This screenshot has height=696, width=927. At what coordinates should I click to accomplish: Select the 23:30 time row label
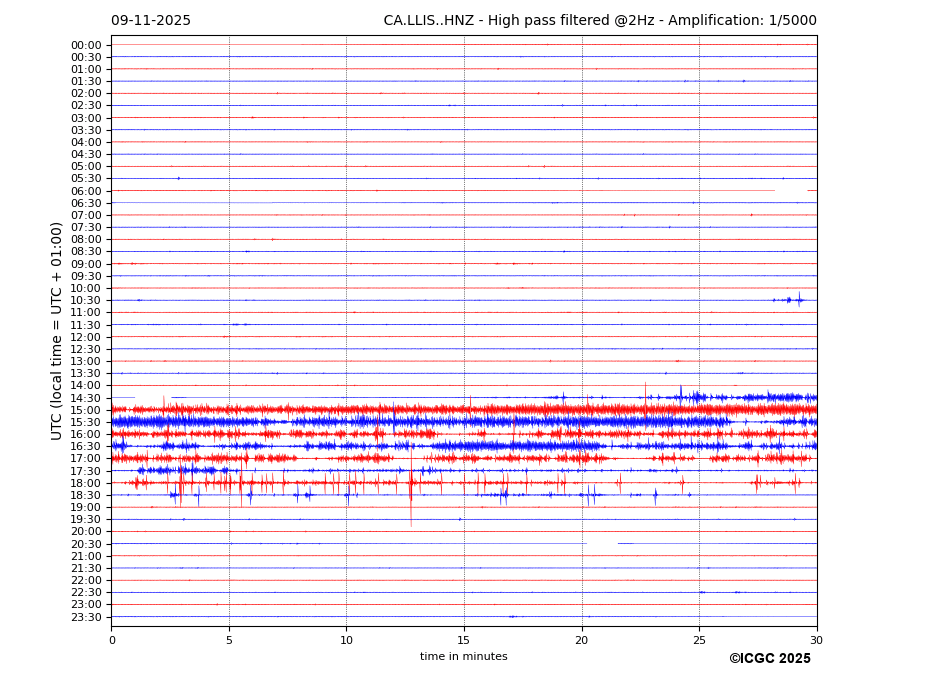(x=86, y=617)
